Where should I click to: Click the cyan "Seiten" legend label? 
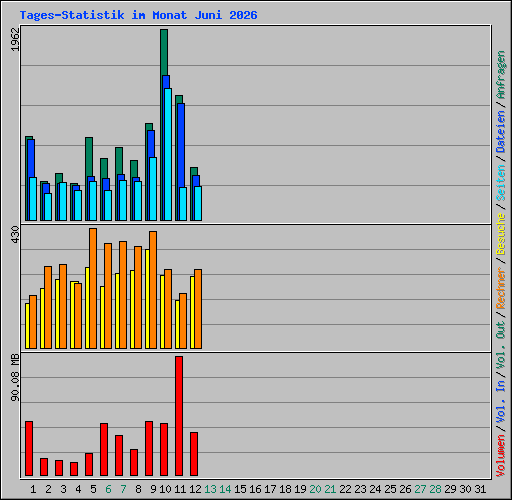501,183
